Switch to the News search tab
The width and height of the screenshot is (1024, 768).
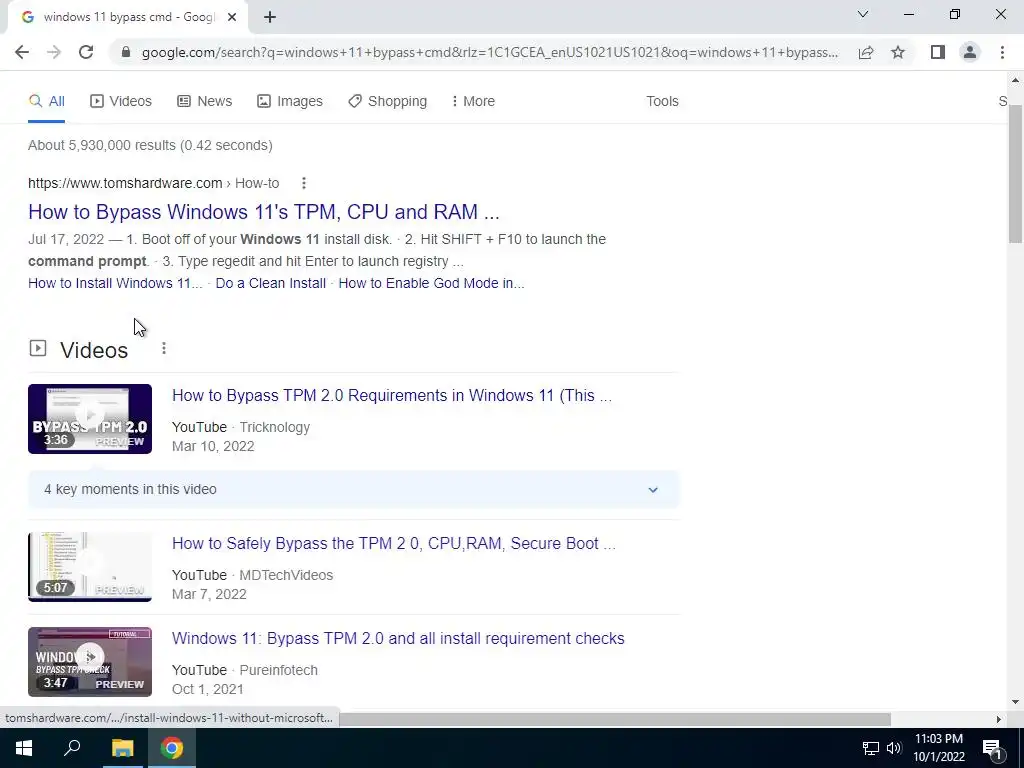[204, 101]
